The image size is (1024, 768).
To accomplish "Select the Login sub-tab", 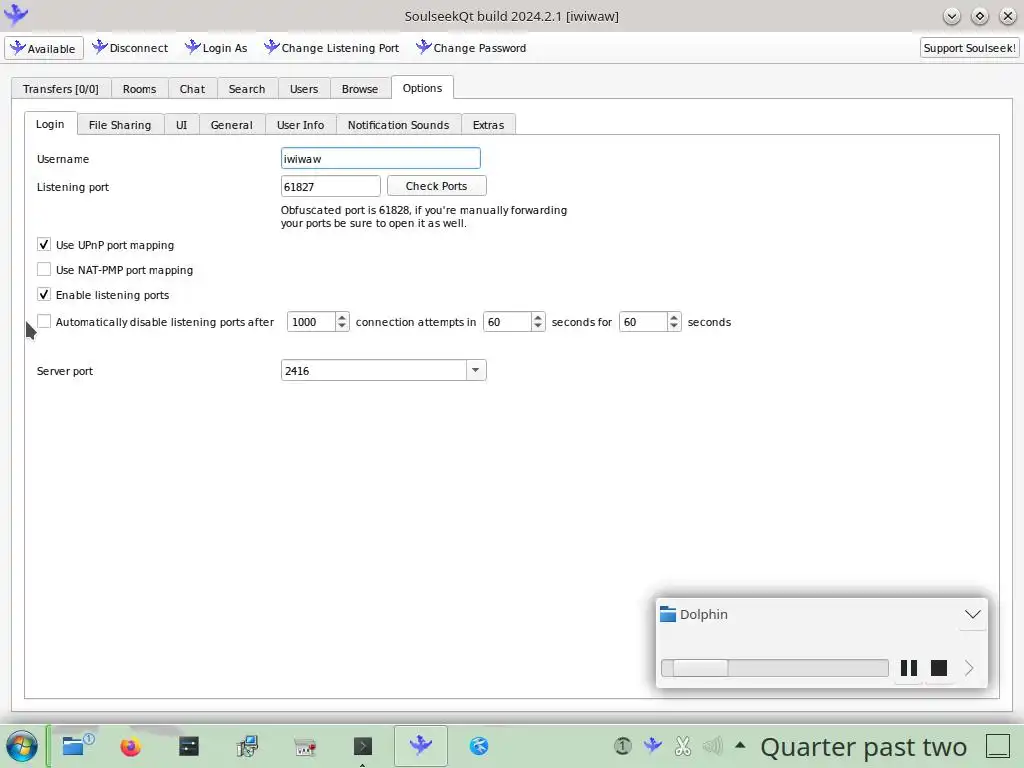I will (x=50, y=123).
